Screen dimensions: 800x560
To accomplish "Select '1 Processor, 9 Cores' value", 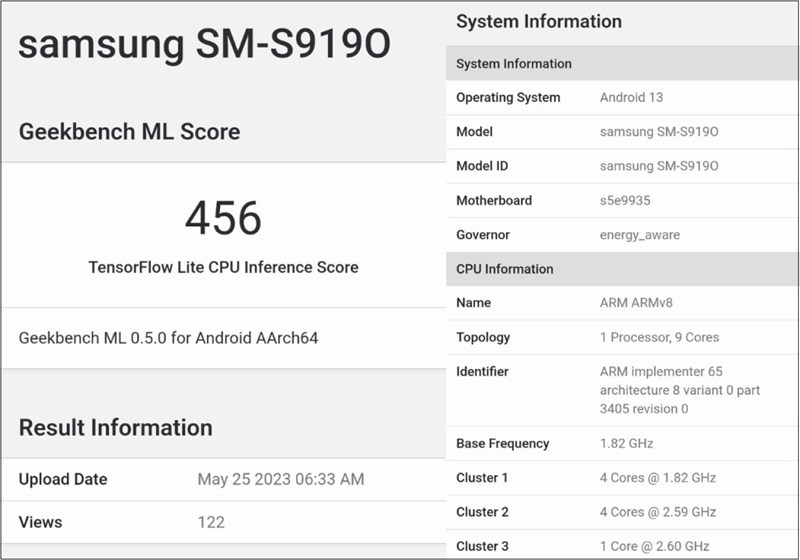I will [x=659, y=337].
